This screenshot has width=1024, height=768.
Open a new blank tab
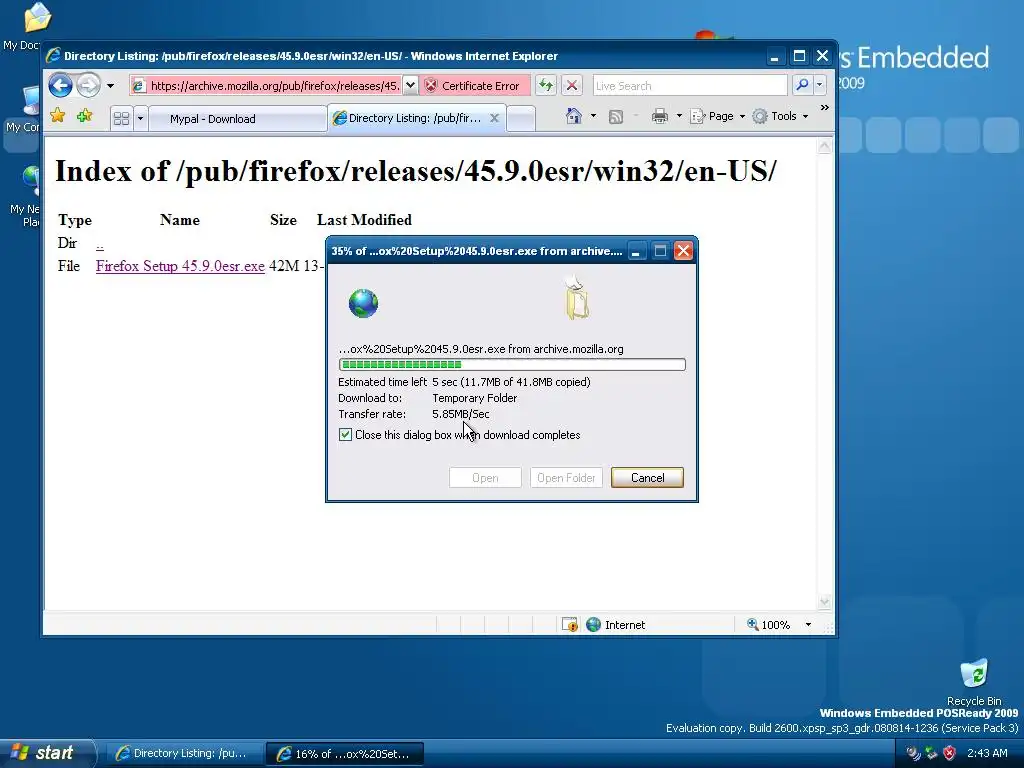pyautogui.click(x=520, y=119)
